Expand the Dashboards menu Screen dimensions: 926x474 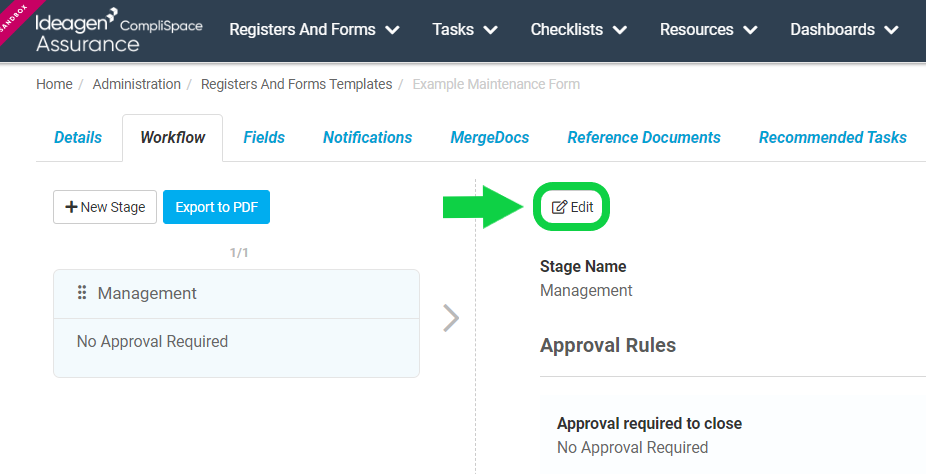point(844,30)
